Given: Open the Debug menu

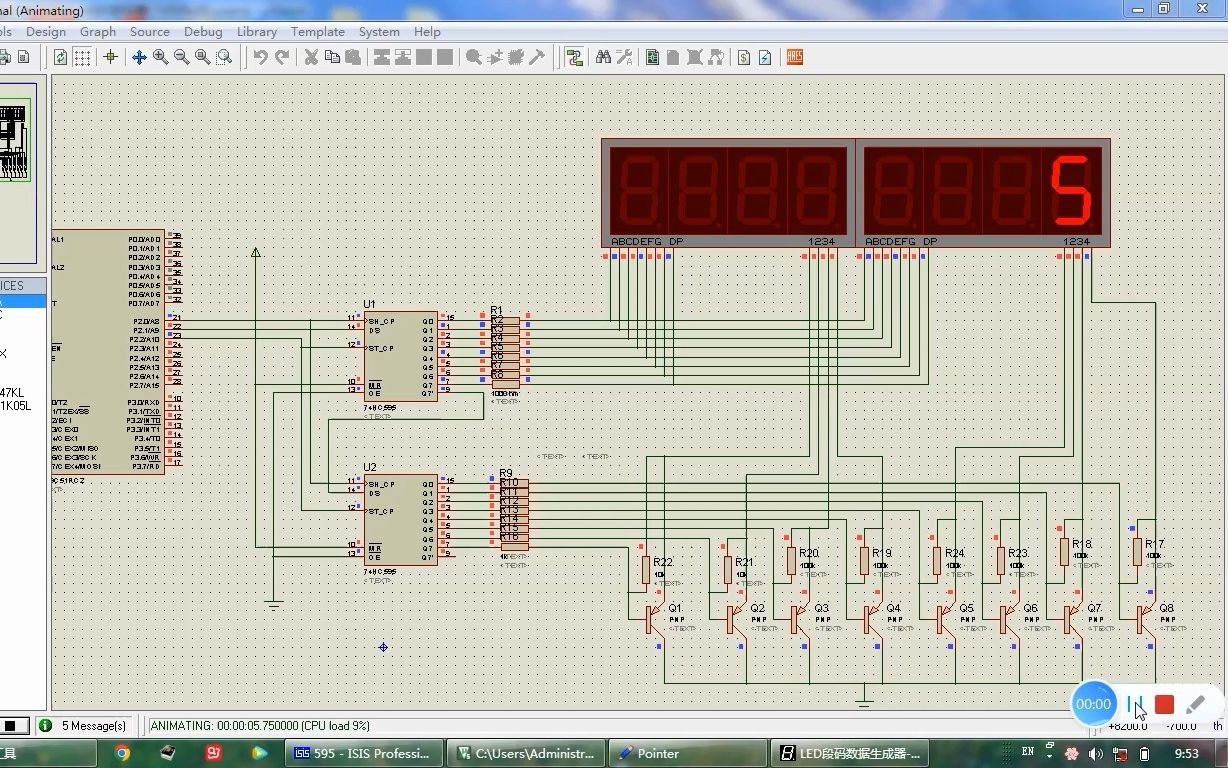Looking at the screenshot, I should point(203,32).
